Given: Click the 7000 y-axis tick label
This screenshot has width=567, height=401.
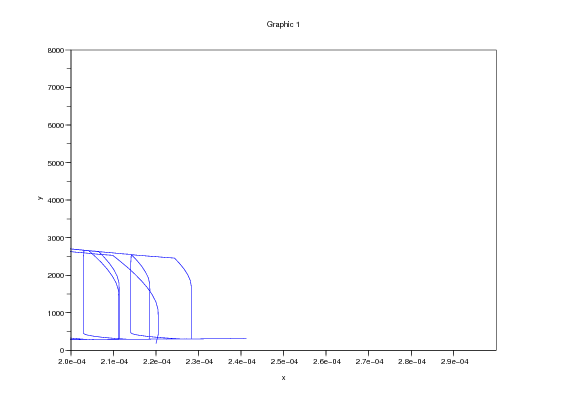Looking at the screenshot, I should [56, 88].
